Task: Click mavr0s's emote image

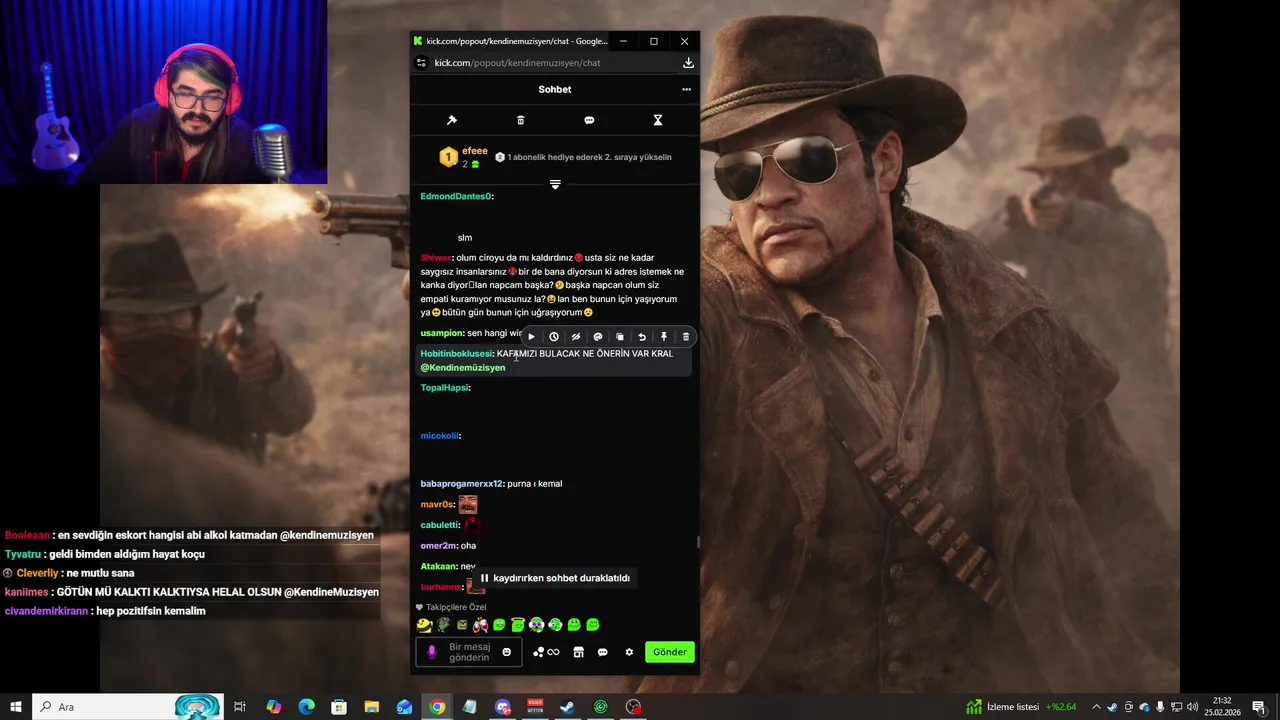Action: (468, 505)
